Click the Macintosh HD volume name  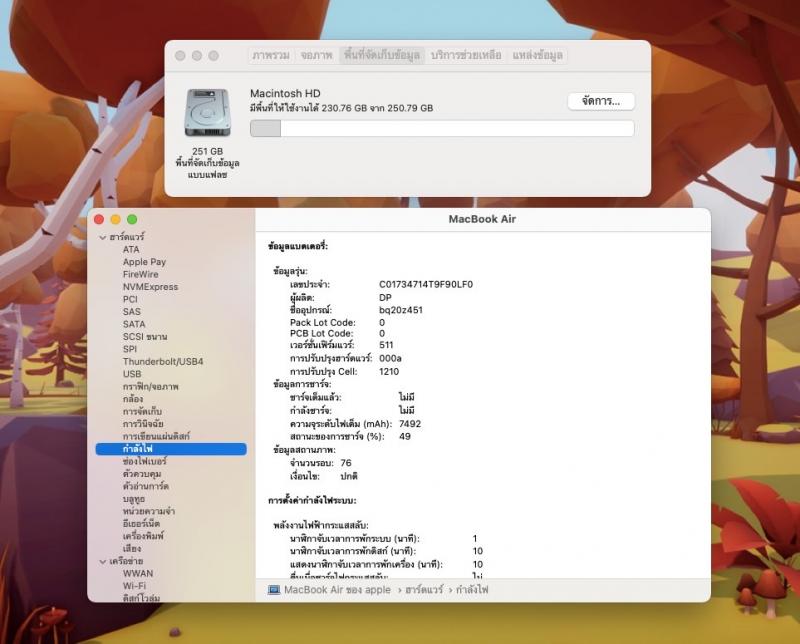tap(285, 93)
